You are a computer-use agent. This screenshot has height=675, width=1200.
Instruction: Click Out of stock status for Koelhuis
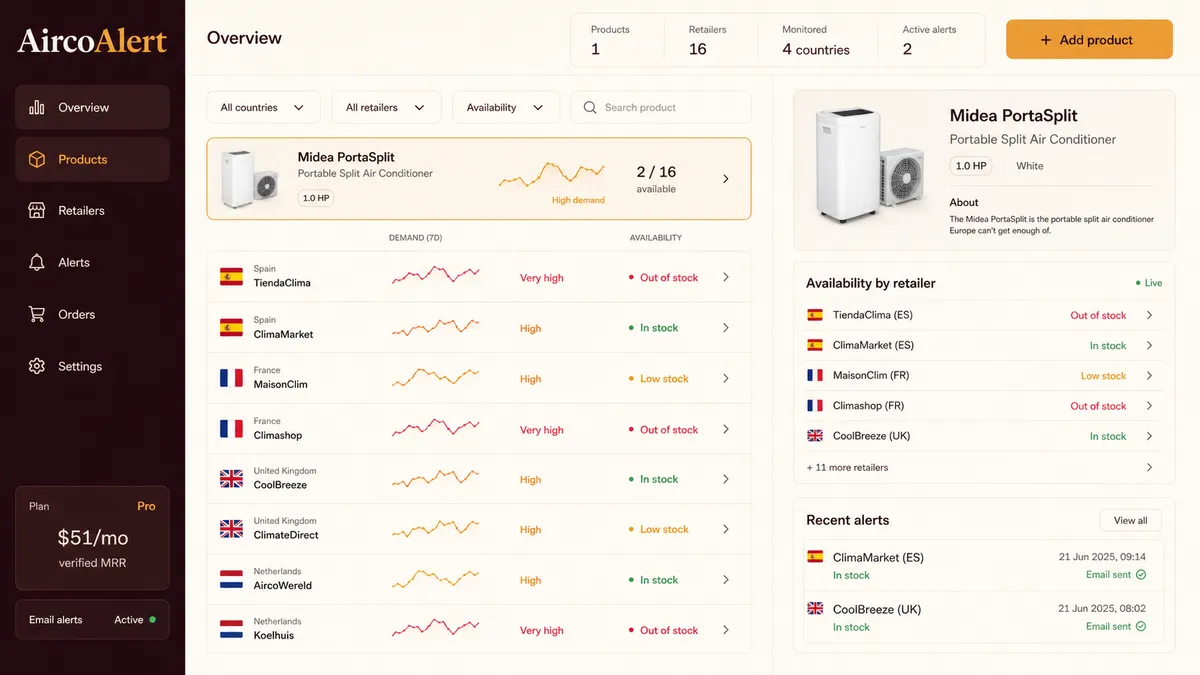coord(663,630)
